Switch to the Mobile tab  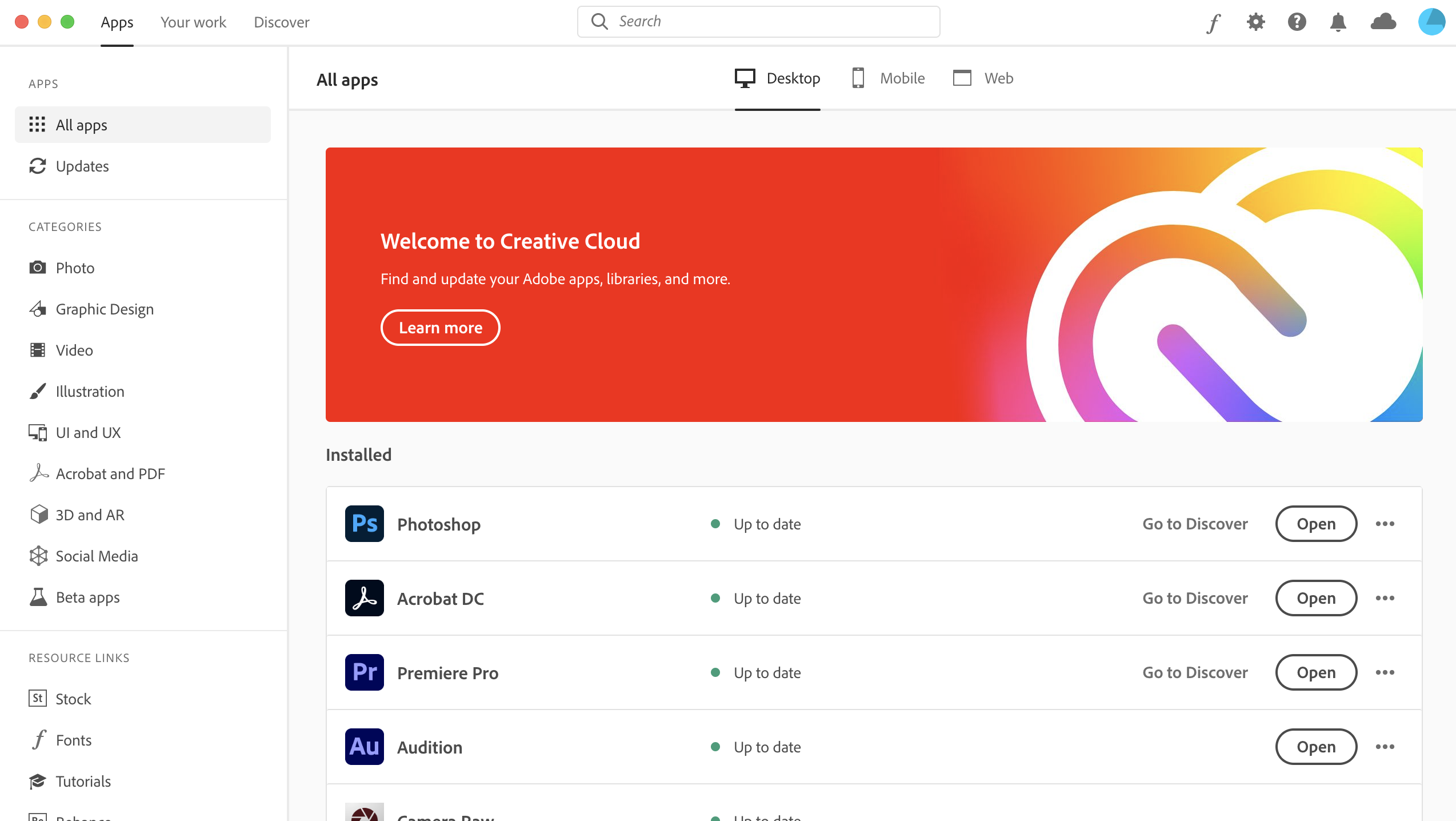(888, 78)
